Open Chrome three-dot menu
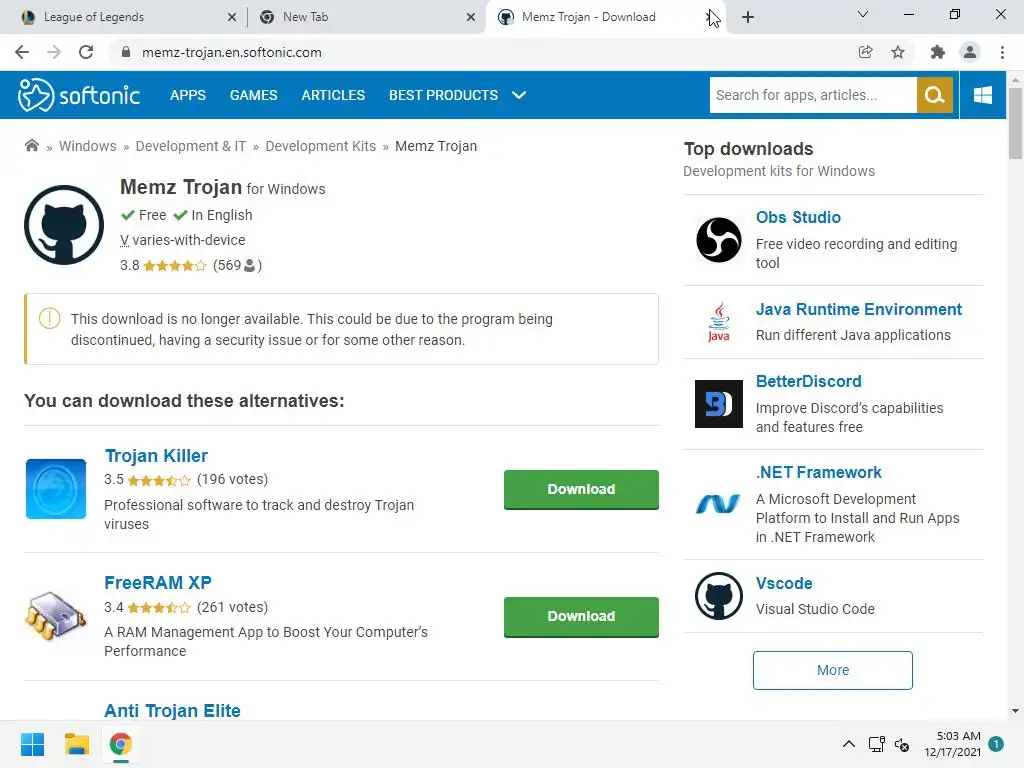The width and height of the screenshot is (1024, 768). click(1002, 52)
